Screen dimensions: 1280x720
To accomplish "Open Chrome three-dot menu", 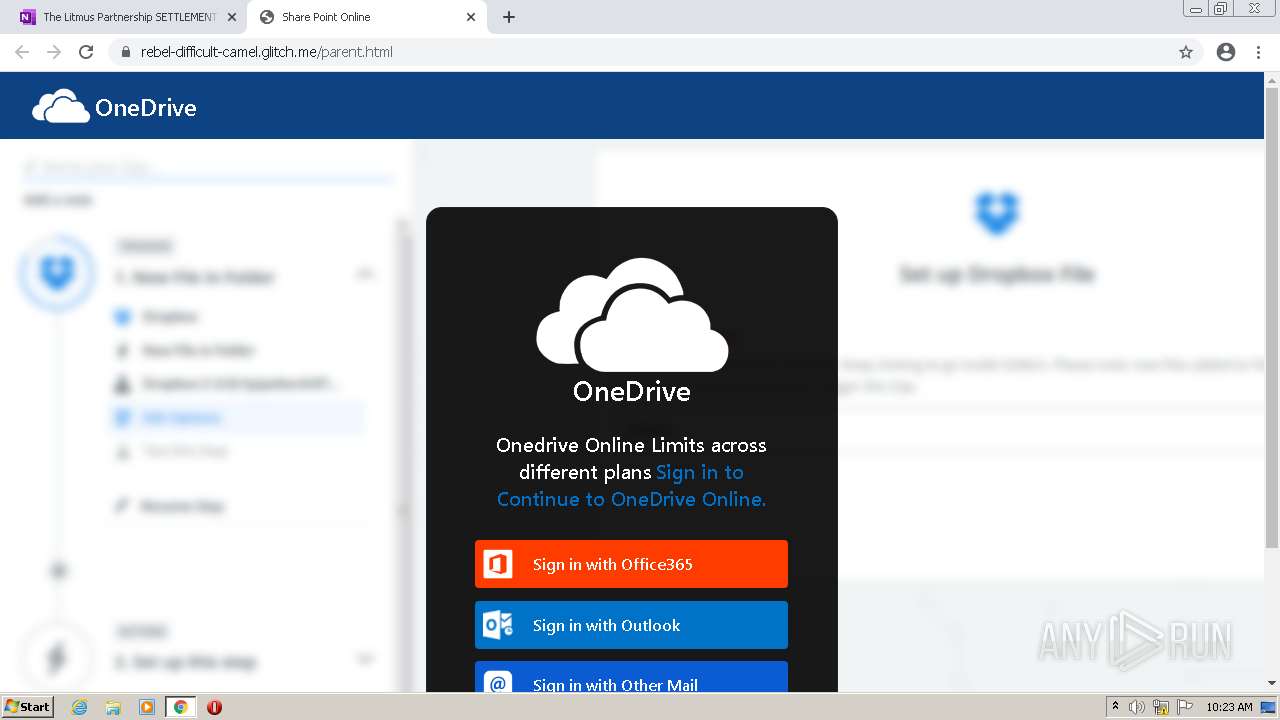I will click(x=1259, y=52).
